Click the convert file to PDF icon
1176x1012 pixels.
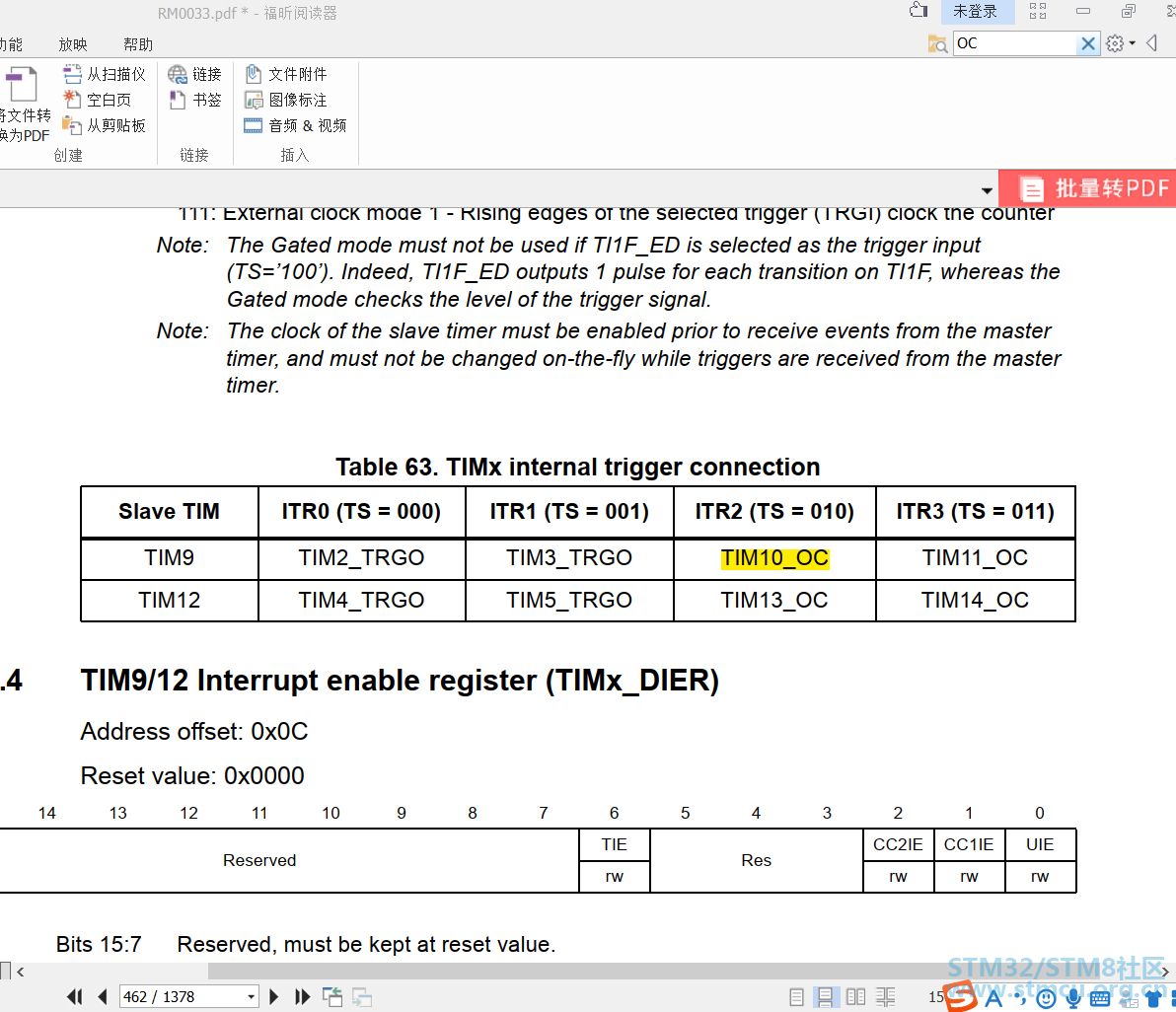click(x=21, y=84)
